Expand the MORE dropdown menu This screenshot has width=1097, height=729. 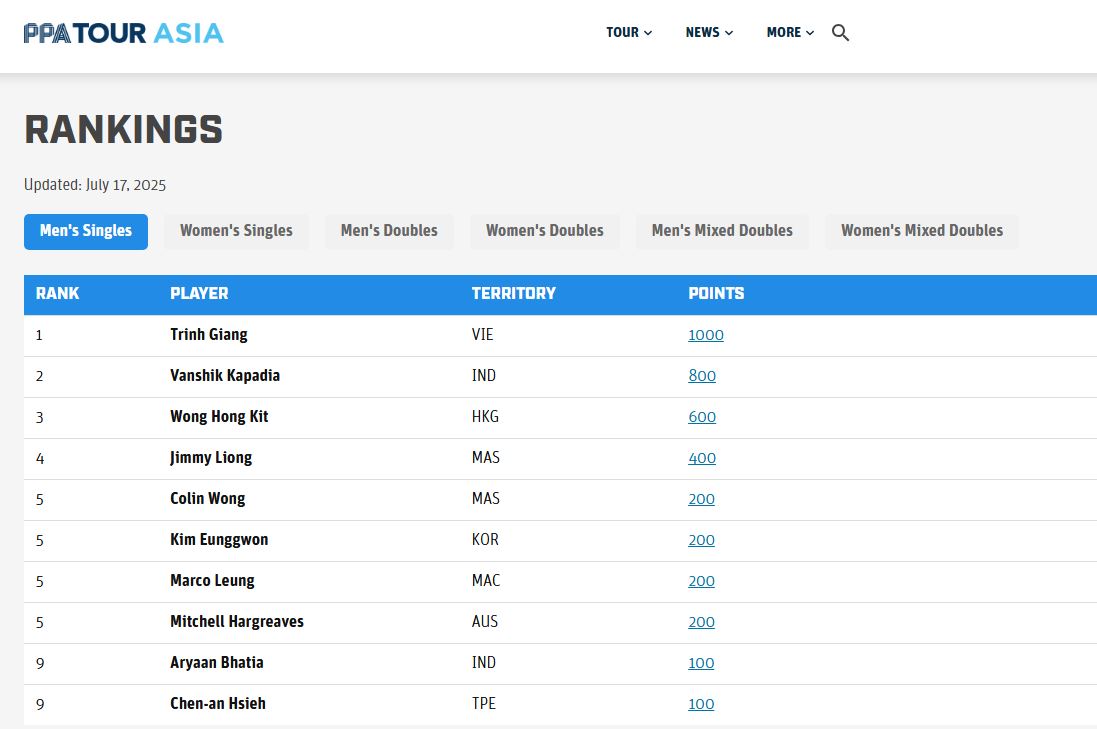click(x=790, y=32)
